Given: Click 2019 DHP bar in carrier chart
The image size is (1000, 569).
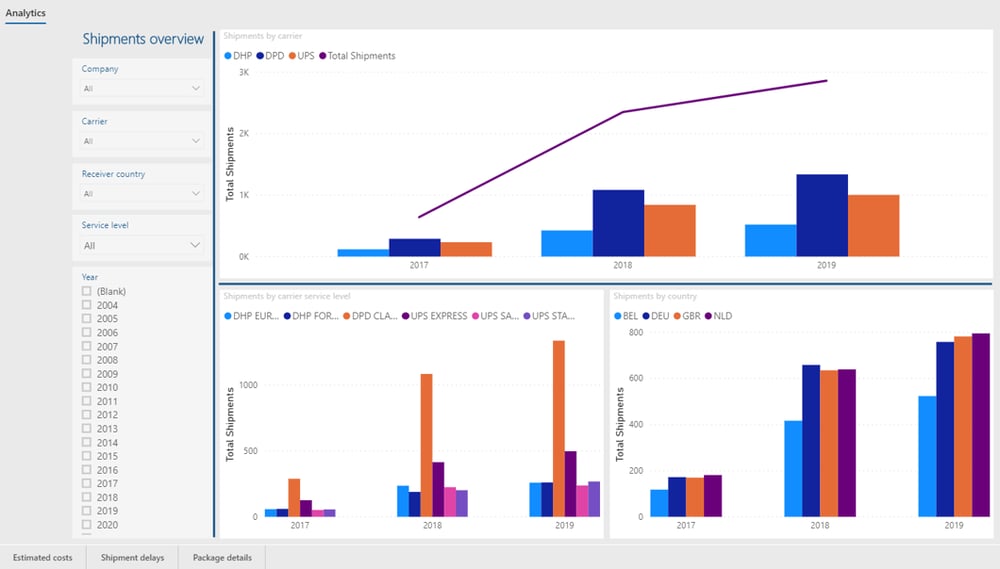Looking at the screenshot, I should tap(770, 240).
